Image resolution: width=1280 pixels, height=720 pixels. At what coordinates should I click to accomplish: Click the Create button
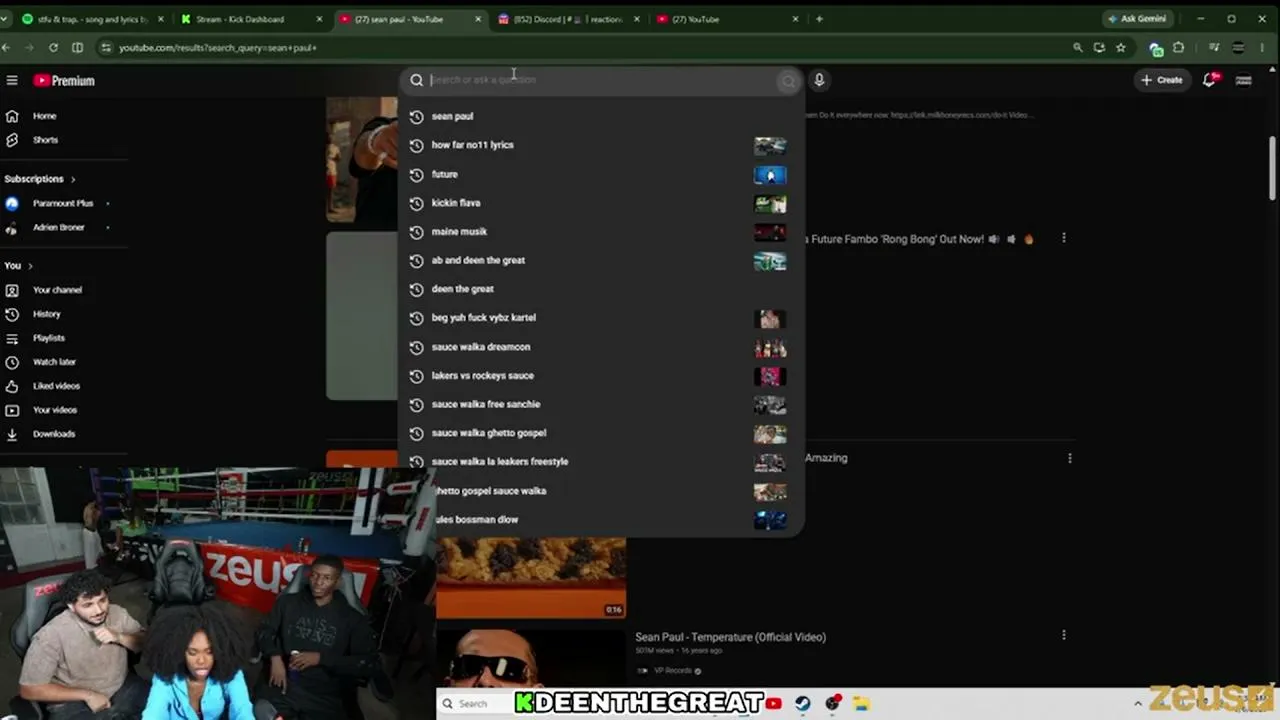click(1162, 80)
